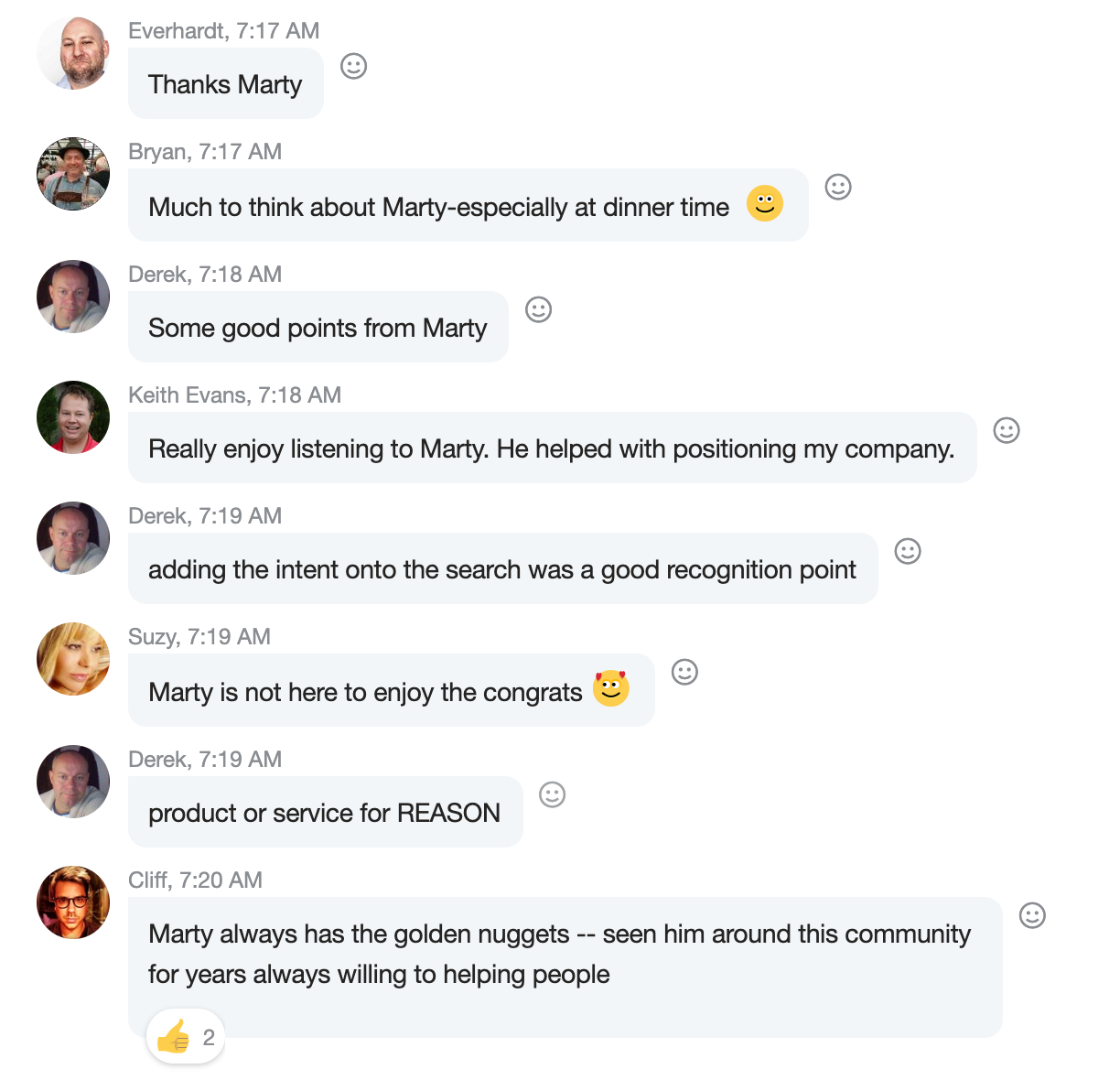React to "Some good points from Marty"
The height and width of the screenshot is (1080, 1120).
(x=538, y=309)
